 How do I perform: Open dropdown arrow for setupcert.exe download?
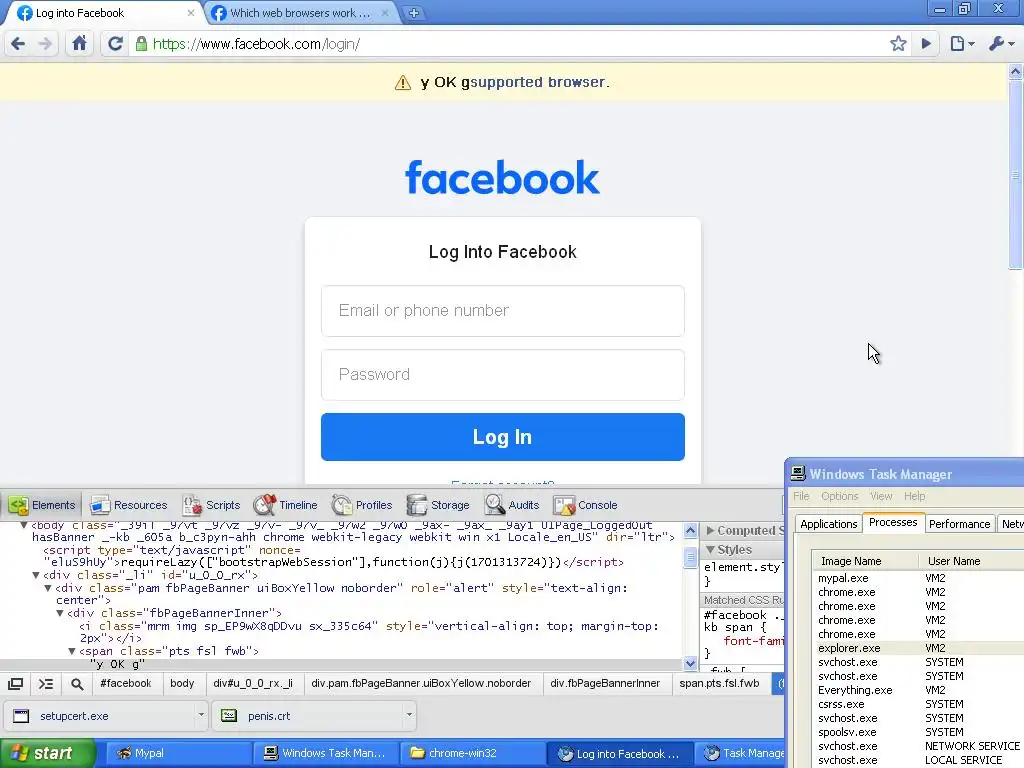[201, 715]
